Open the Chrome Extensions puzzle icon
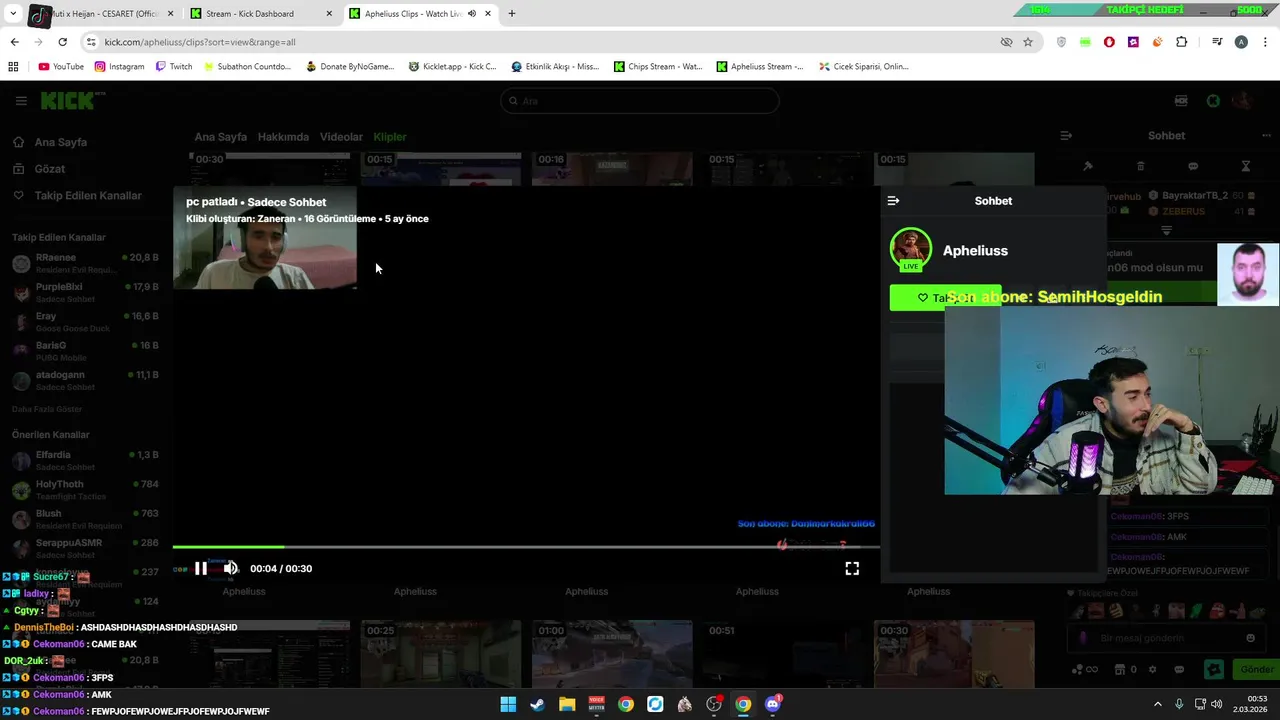The height and width of the screenshot is (720, 1280). click(x=1182, y=42)
